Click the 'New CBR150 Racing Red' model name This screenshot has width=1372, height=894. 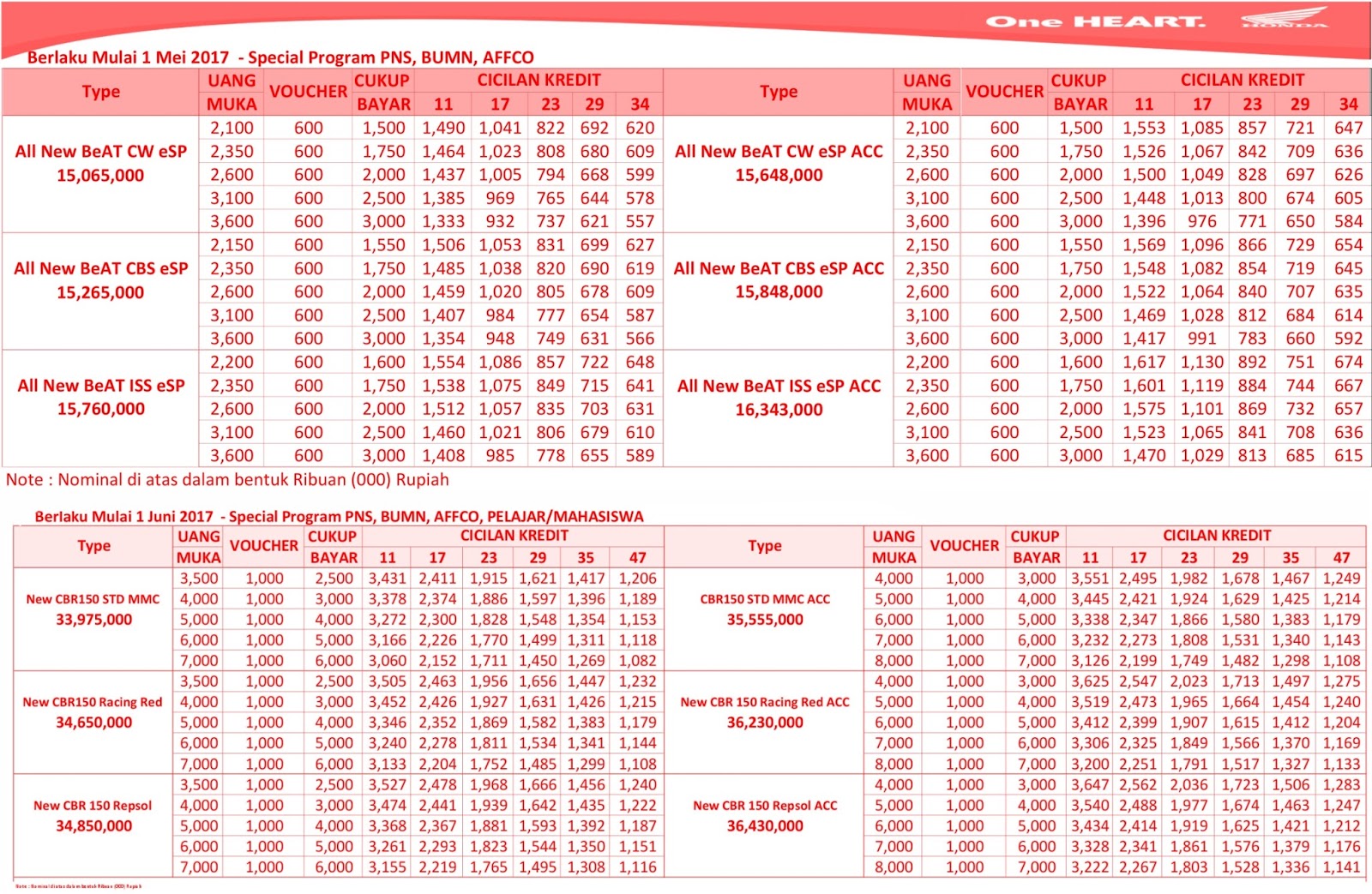click(x=93, y=702)
